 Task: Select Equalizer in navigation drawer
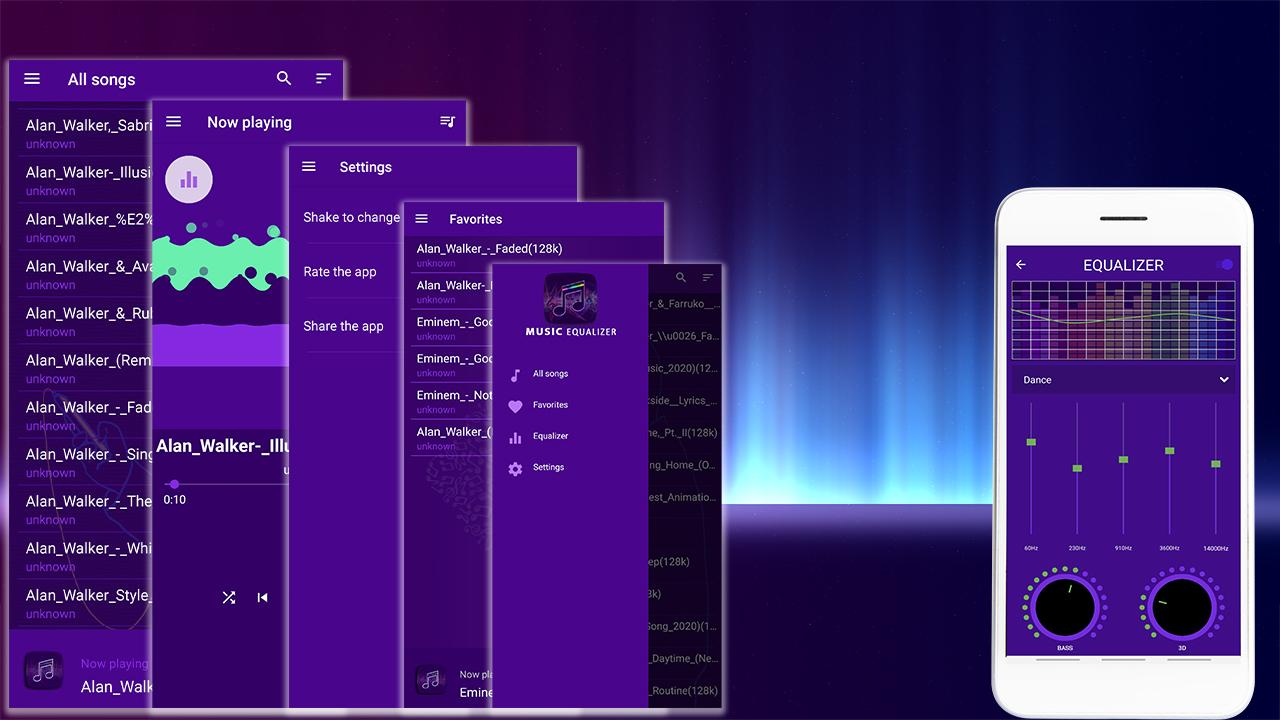(x=550, y=436)
